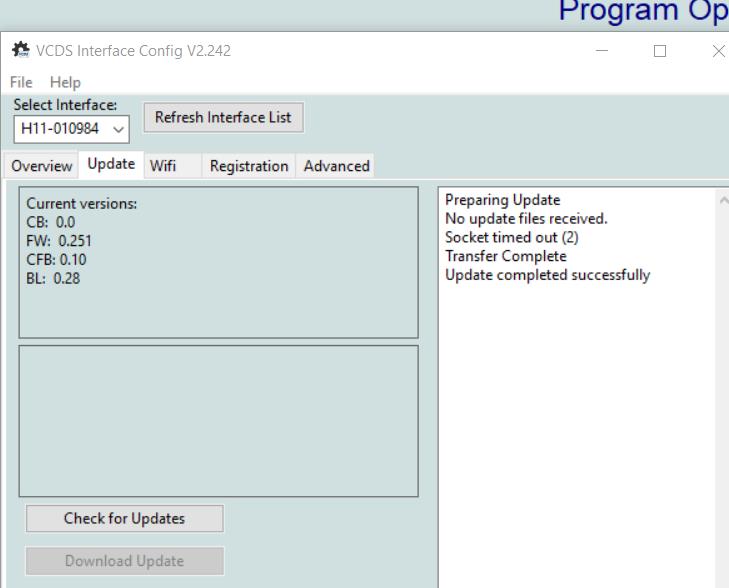Go to the Registration tab
The width and height of the screenshot is (729, 588).
coord(249,166)
